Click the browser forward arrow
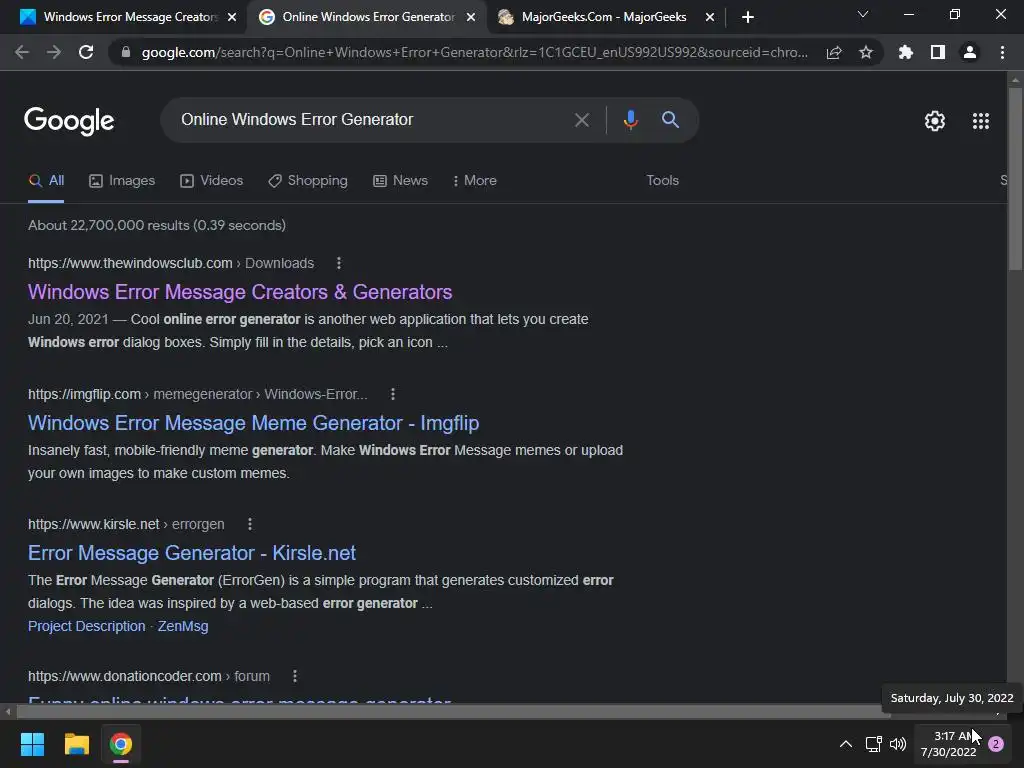1024x768 pixels. (54, 52)
